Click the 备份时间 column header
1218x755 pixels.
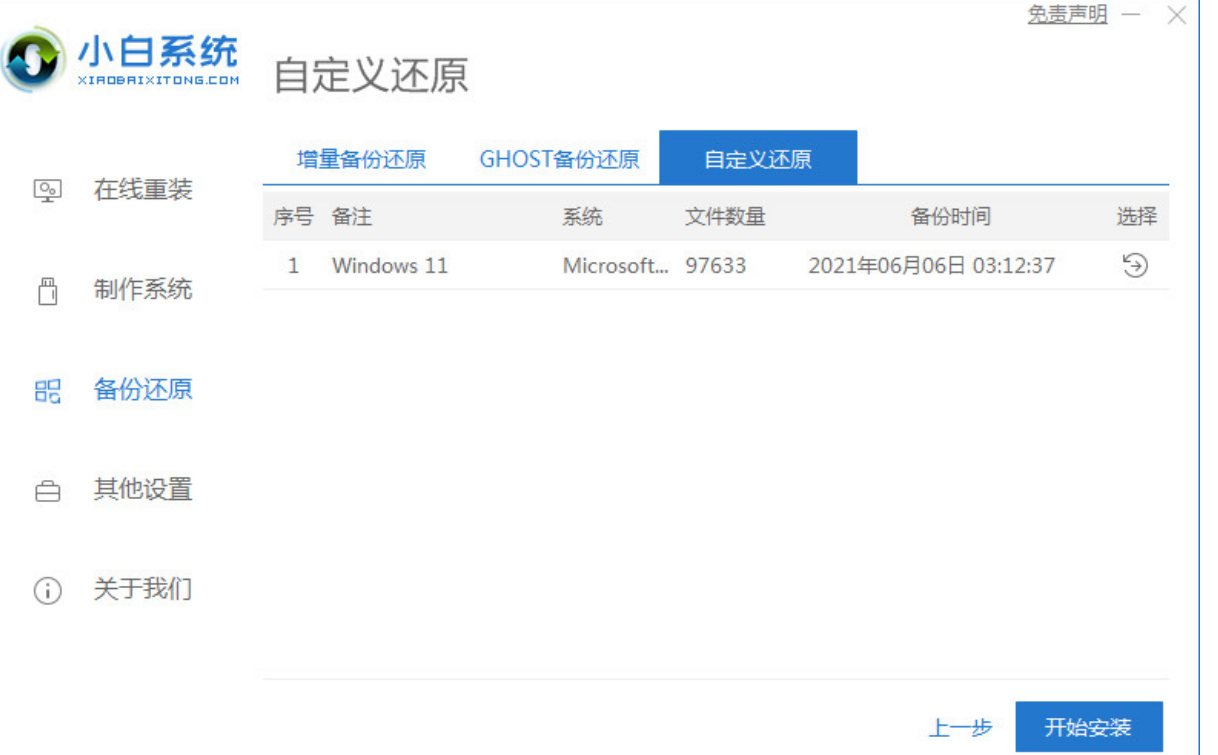coord(950,217)
